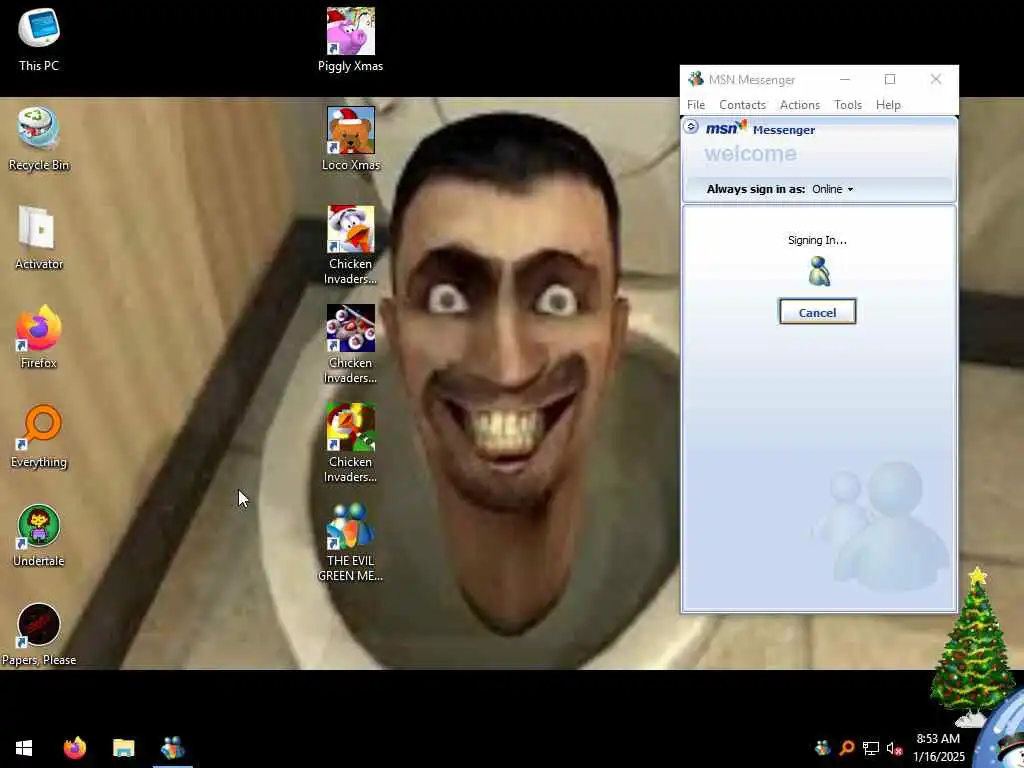This screenshot has height=768, width=1024.
Task: Click MSN Messenger icon in system tray
Action: click(x=822, y=748)
